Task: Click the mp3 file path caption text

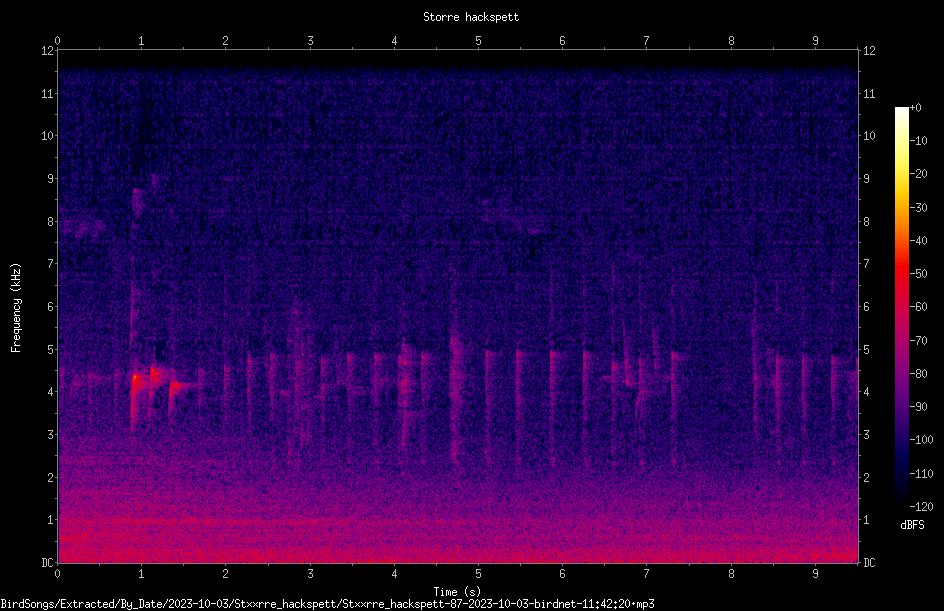Action: click(x=328, y=604)
